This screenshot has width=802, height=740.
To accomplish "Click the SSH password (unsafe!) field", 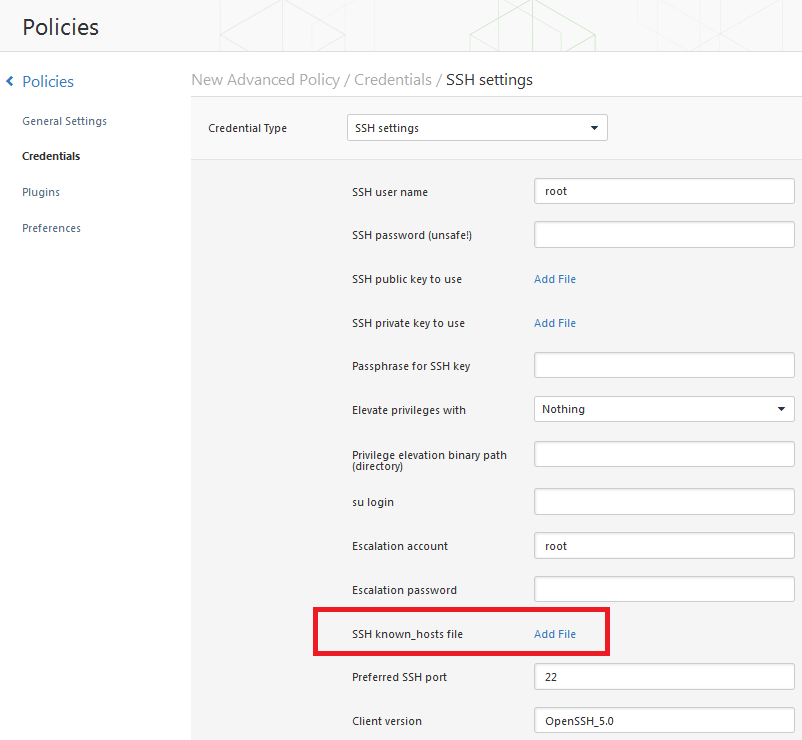I will pyautogui.click(x=664, y=235).
